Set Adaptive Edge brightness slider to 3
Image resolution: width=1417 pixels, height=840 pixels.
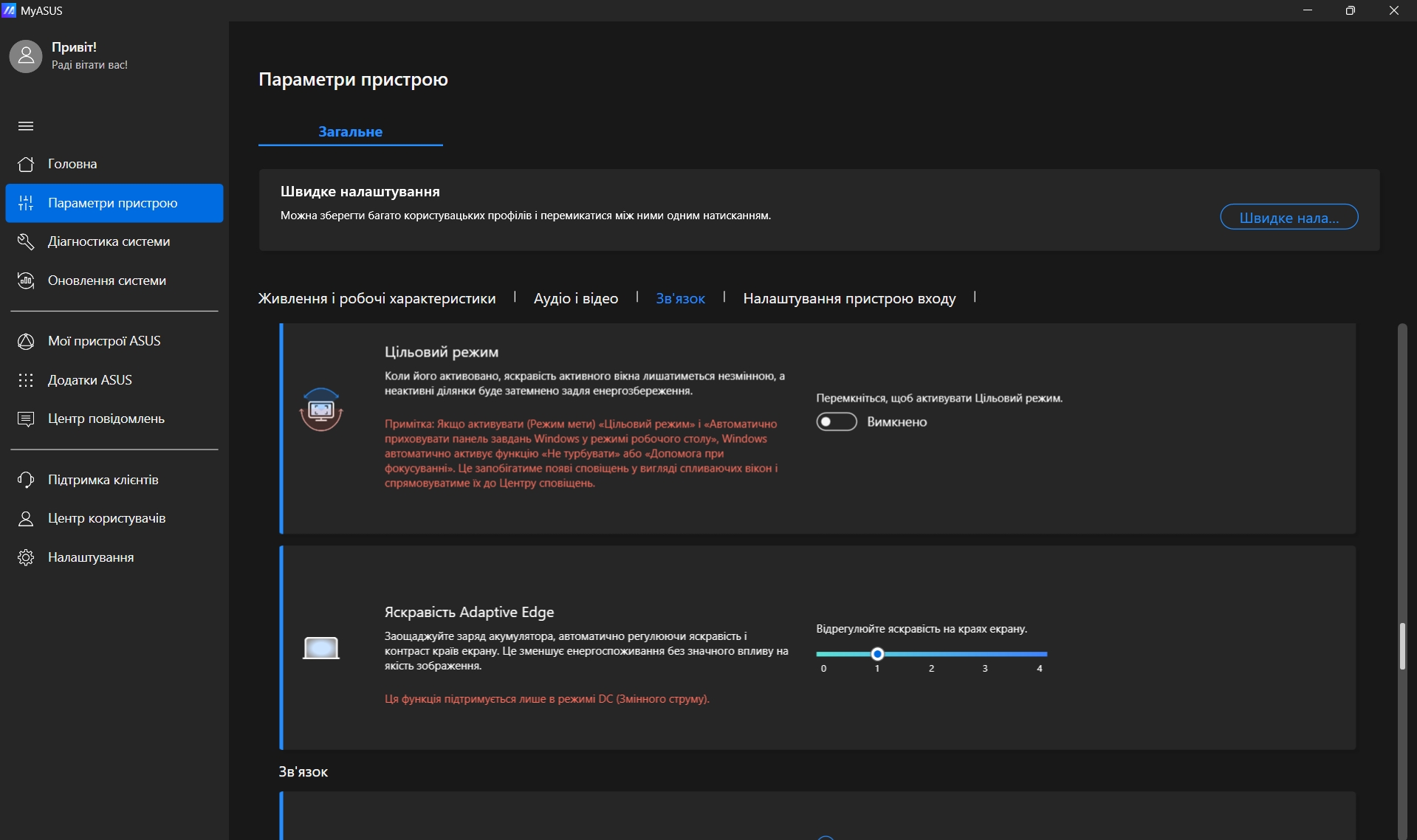click(x=985, y=654)
